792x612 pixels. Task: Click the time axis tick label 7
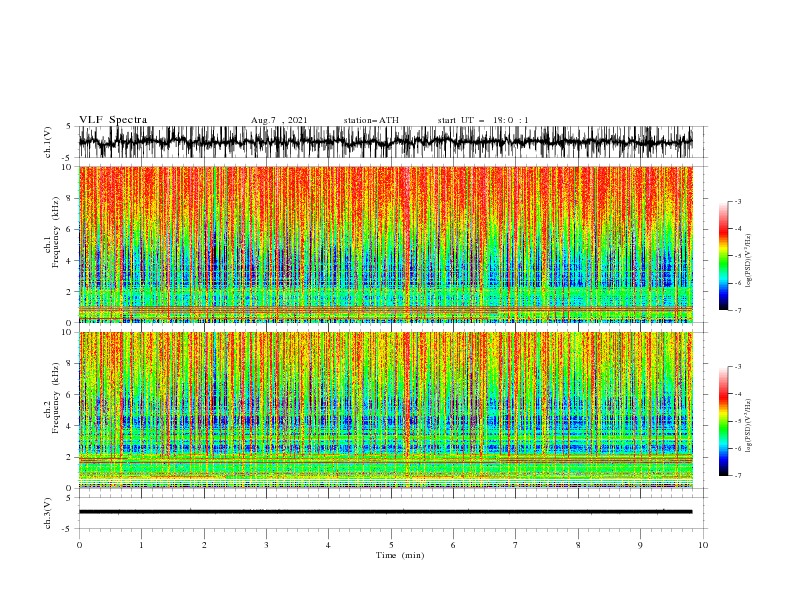click(x=516, y=545)
